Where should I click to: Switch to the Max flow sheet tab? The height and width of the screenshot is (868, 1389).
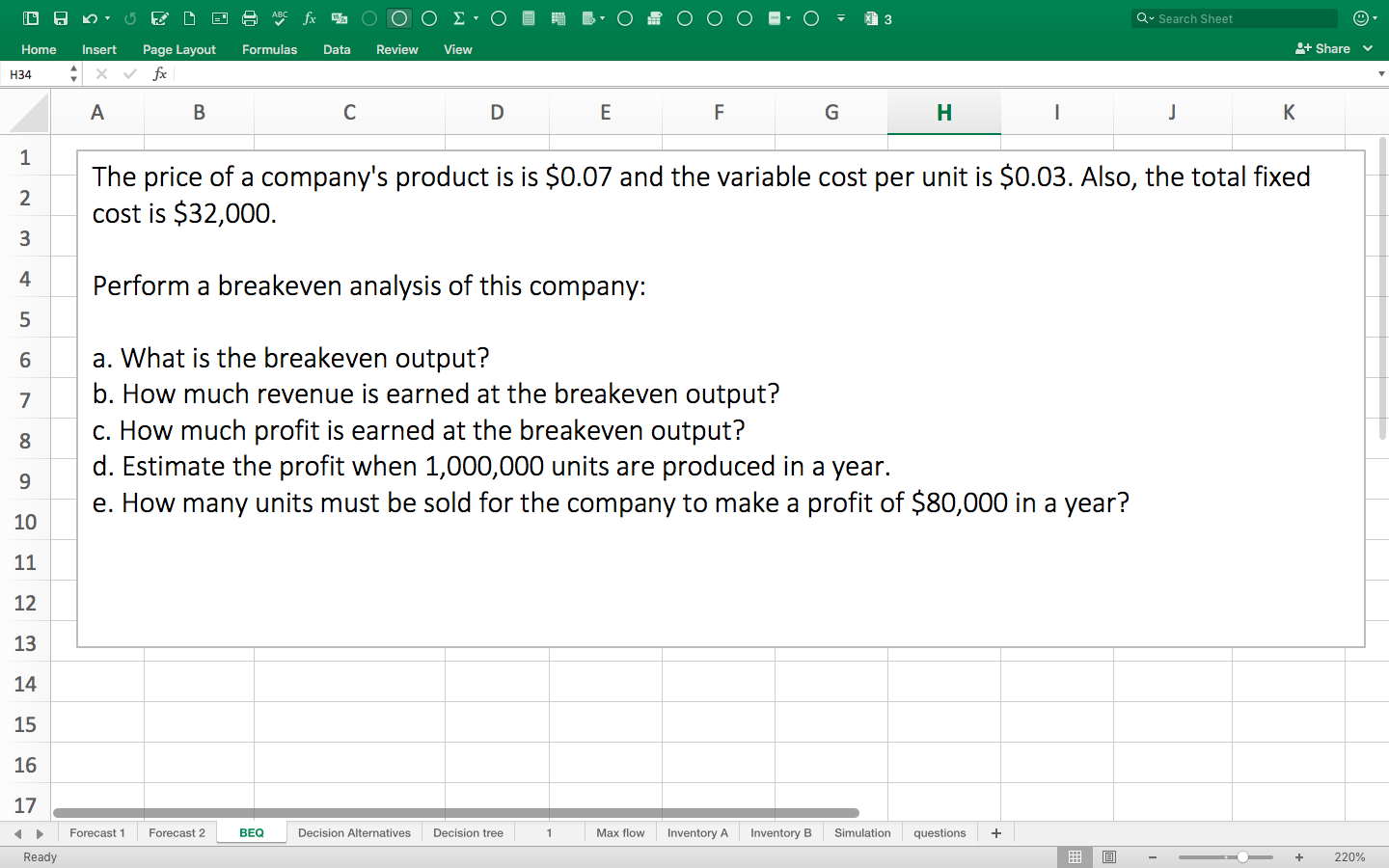coord(620,833)
